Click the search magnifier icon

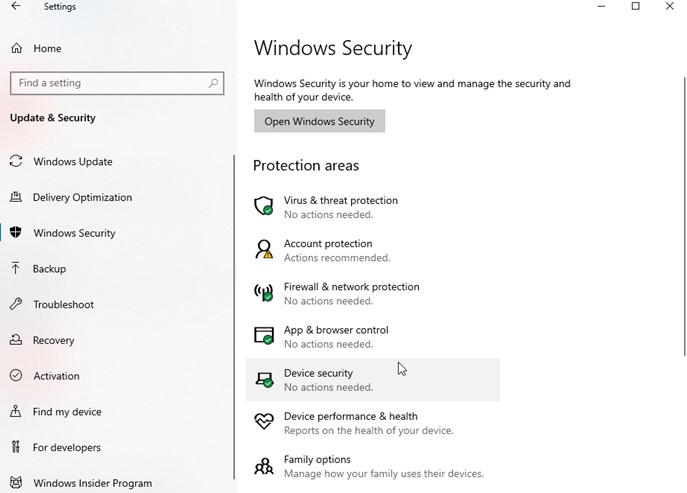(213, 83)
